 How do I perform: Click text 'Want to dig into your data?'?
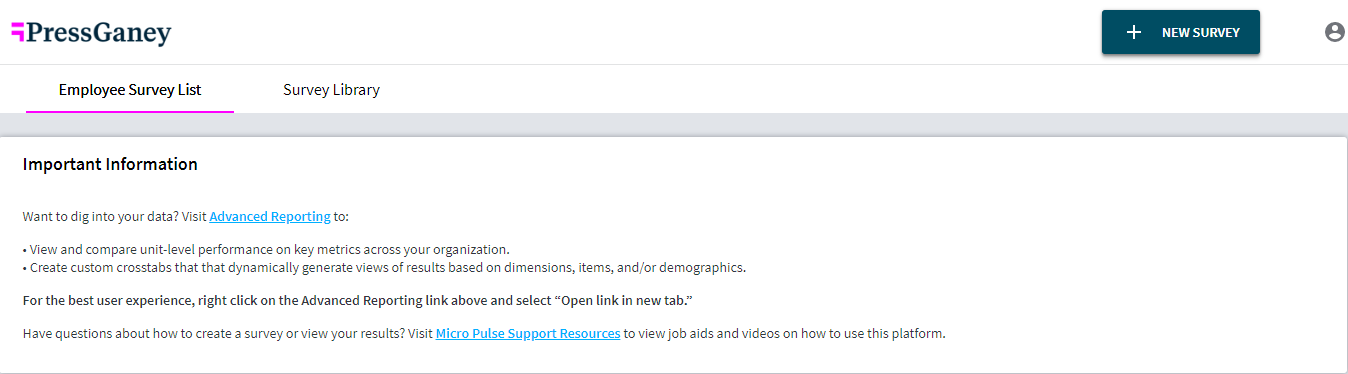coord(100,216)
